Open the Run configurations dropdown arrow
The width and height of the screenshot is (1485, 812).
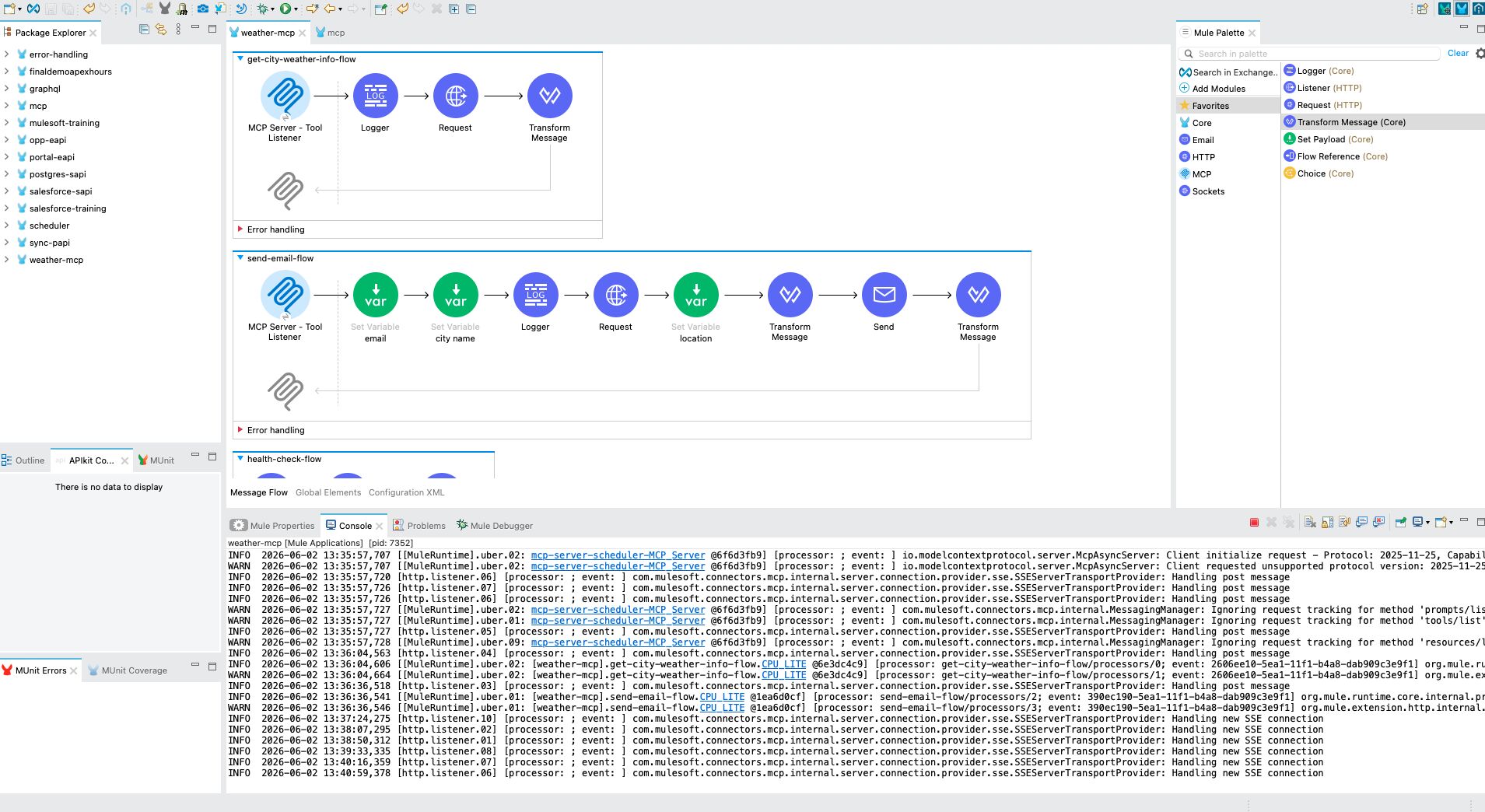coord(295,9)
